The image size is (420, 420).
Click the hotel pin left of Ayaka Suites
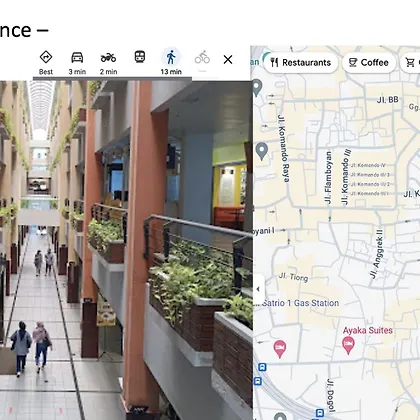coord(280,349)
